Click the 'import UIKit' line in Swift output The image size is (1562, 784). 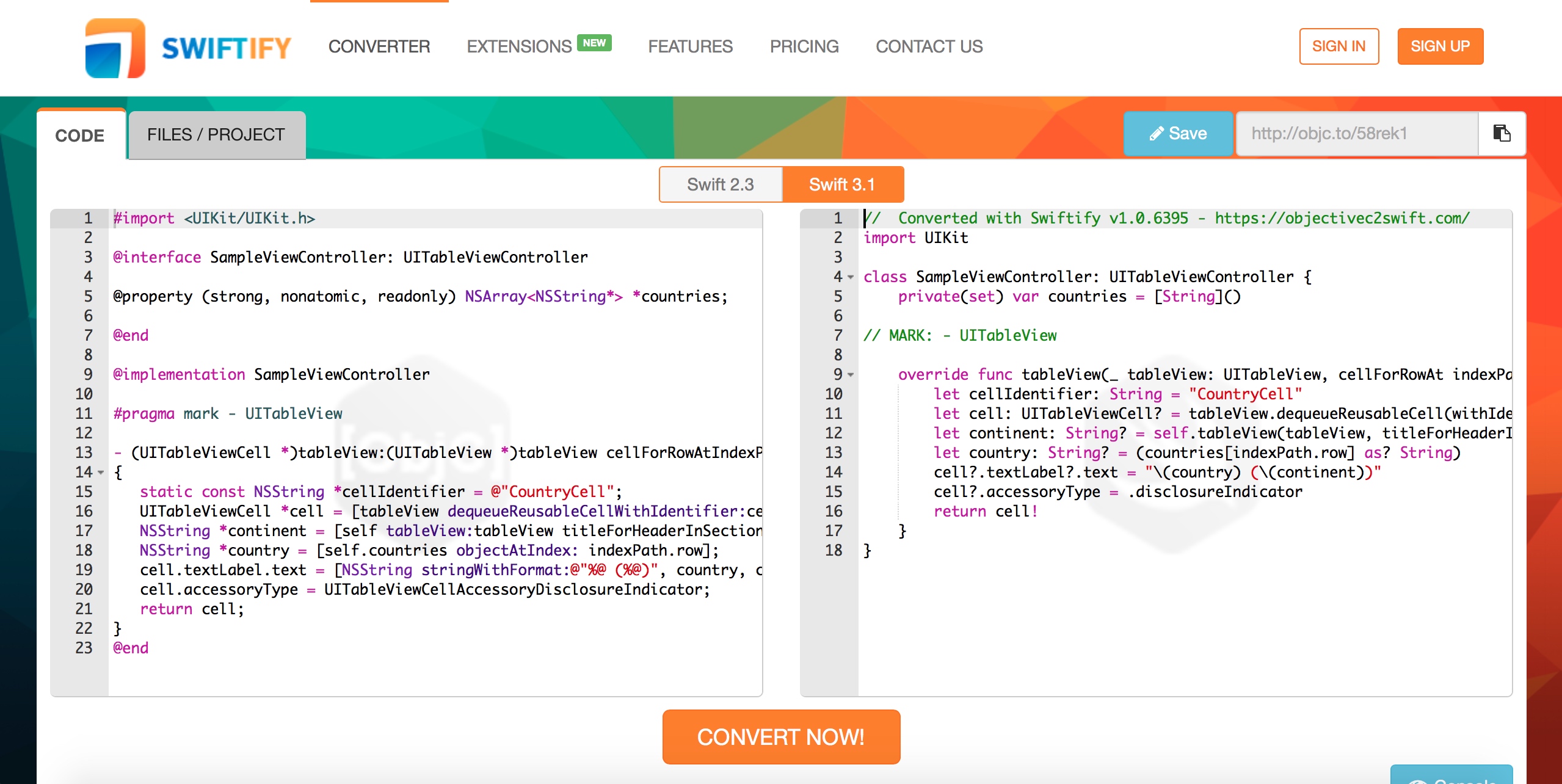click(915, 238)
